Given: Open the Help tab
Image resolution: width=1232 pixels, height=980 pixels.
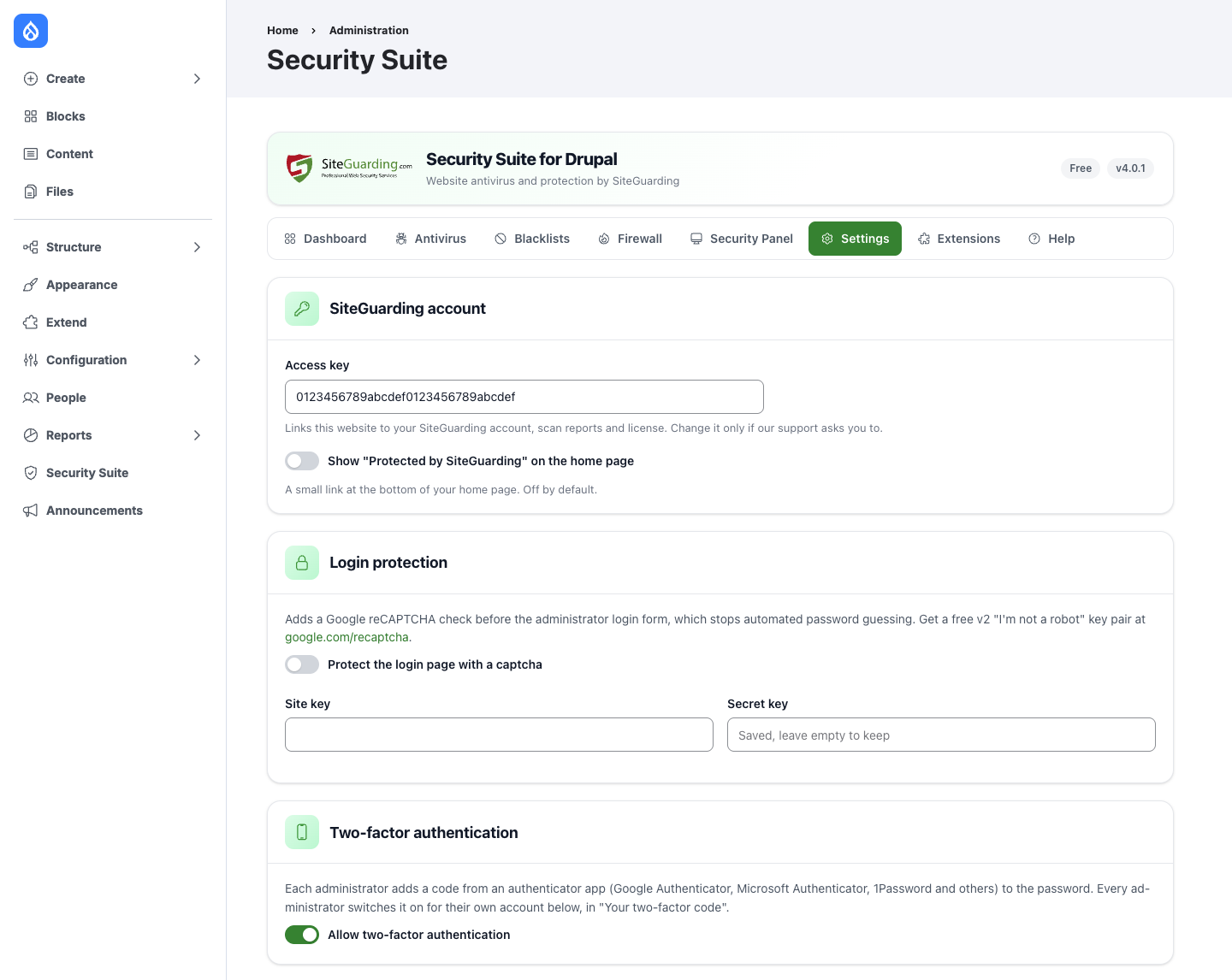Looking at the screenshot, I should tap(1051, 239).
